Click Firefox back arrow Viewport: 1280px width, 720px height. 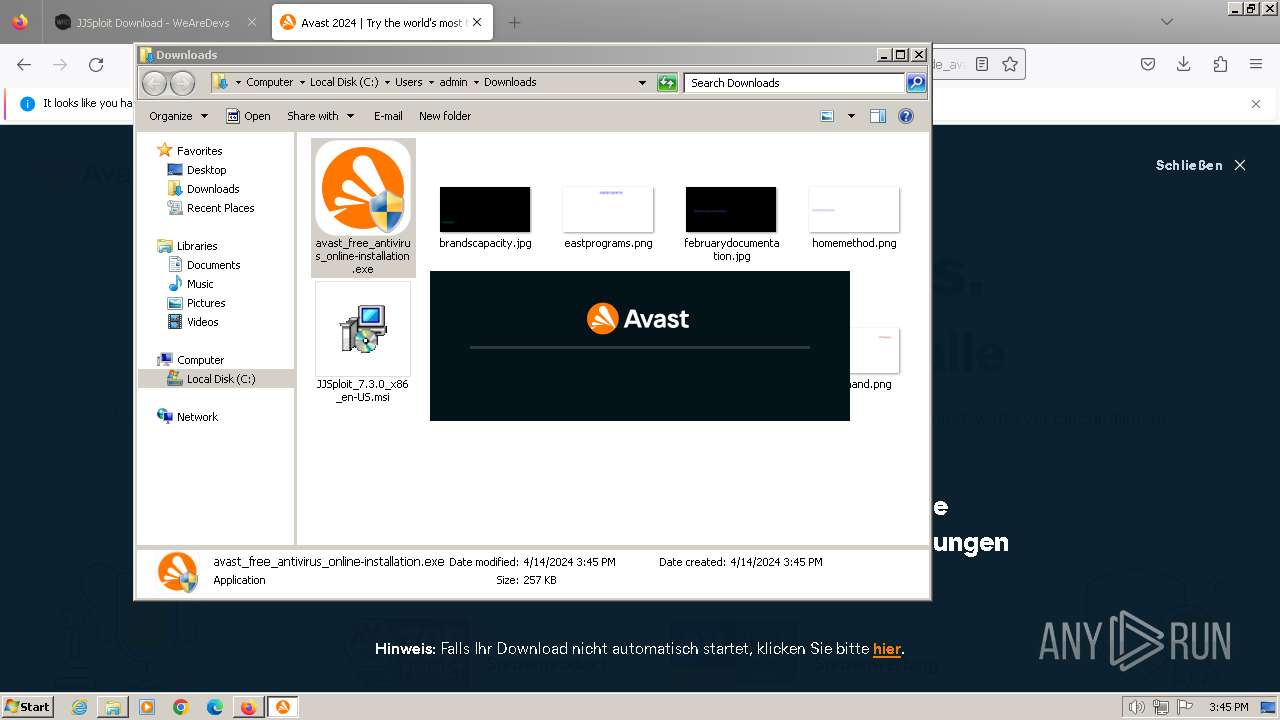[24, 64]
